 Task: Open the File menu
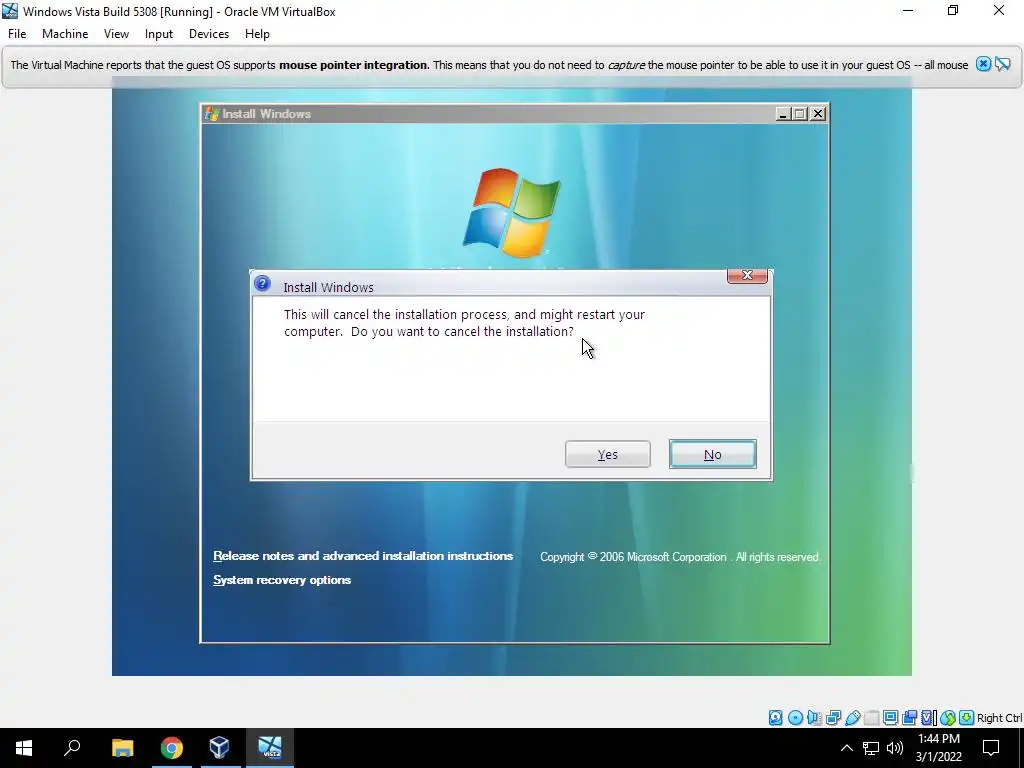point(17,34)
